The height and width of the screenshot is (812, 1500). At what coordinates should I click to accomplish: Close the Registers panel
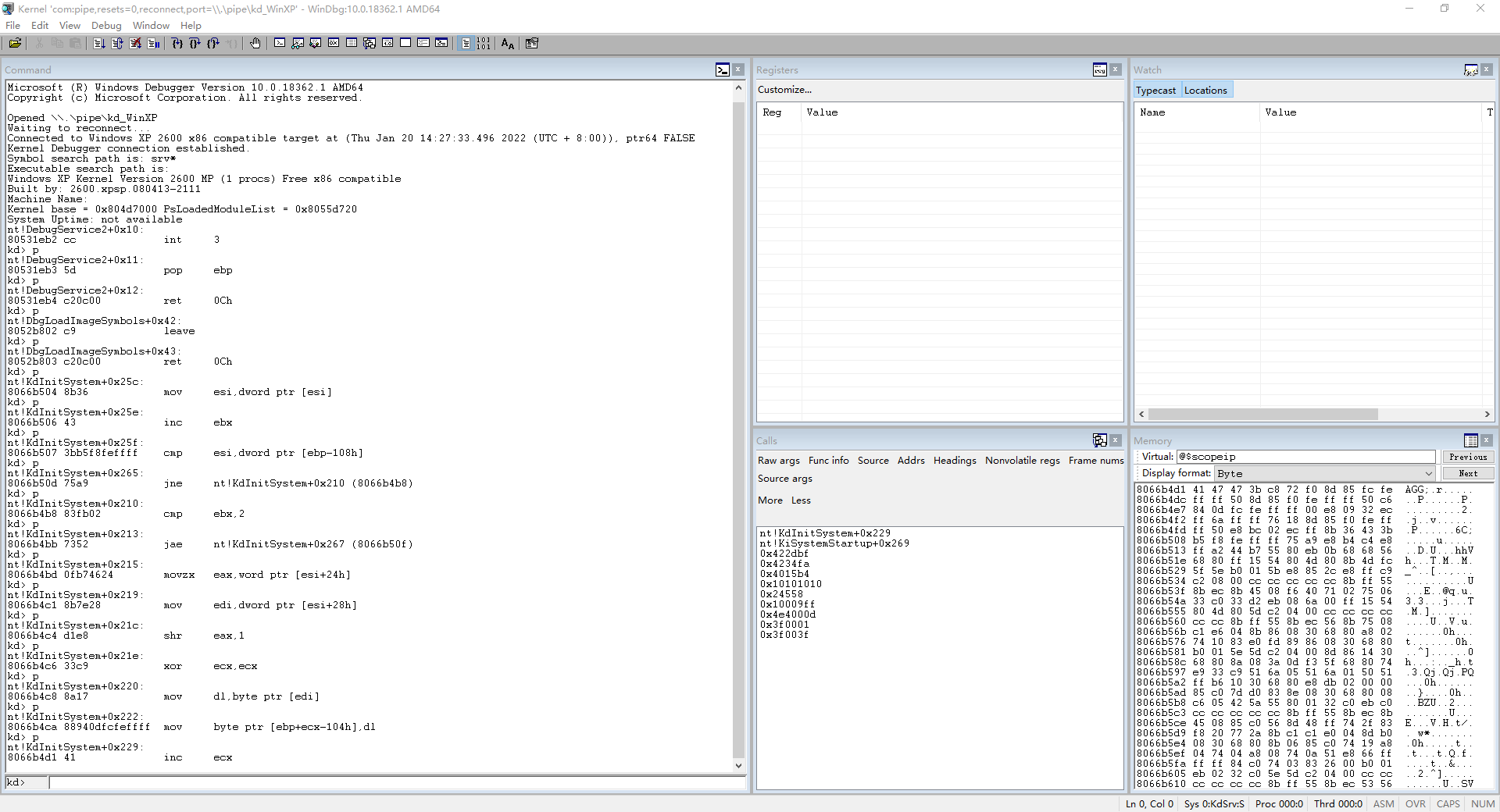(x=1116, y=69)
